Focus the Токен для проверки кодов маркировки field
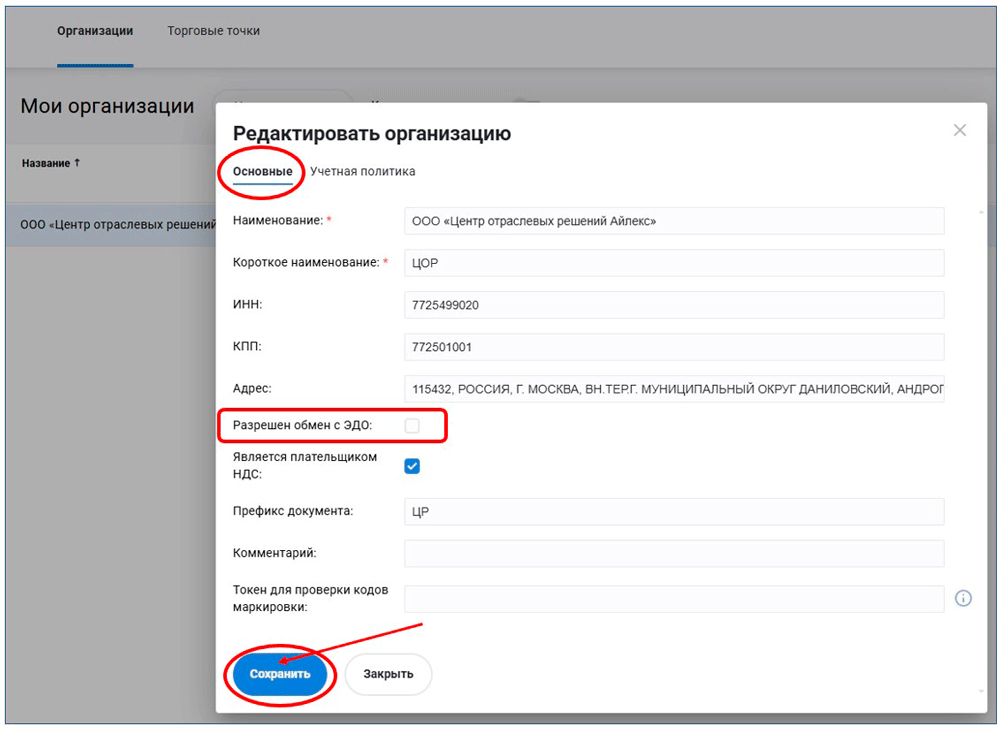Screen dimensions: 1000x730 tap(673, 598)
